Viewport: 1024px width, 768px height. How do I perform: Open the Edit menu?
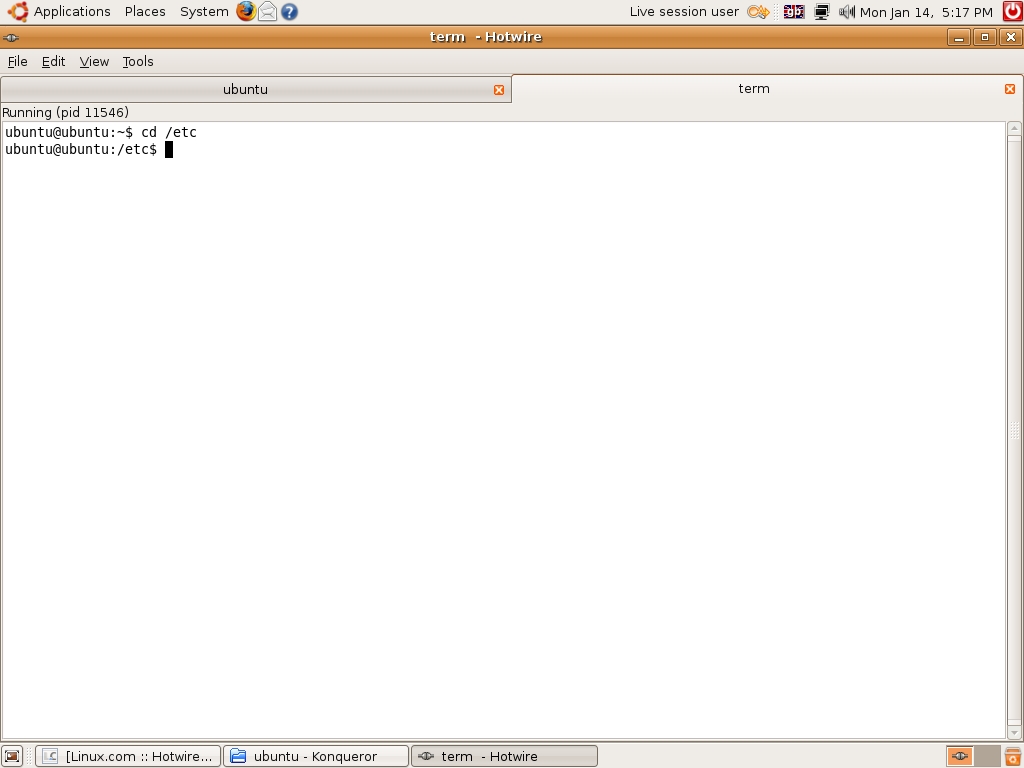[x=54, y=61]
